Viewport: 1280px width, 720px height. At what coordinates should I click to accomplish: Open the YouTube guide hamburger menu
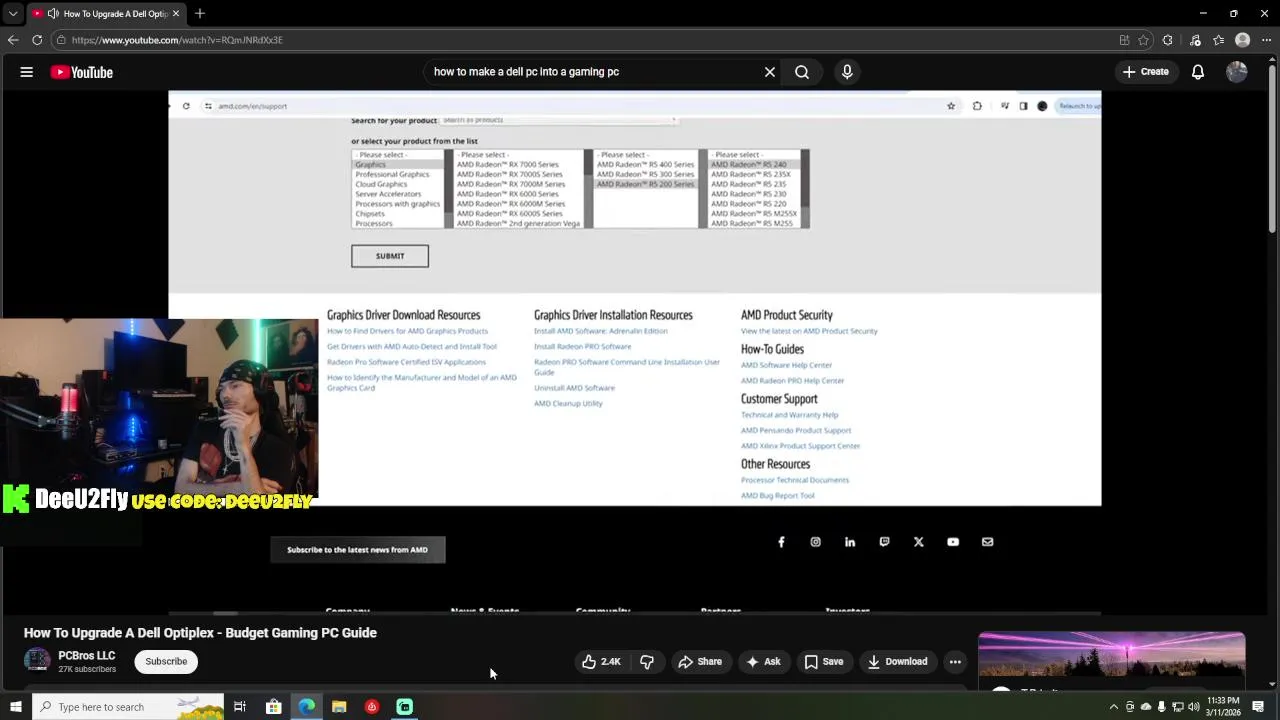[x=27, y=72]
